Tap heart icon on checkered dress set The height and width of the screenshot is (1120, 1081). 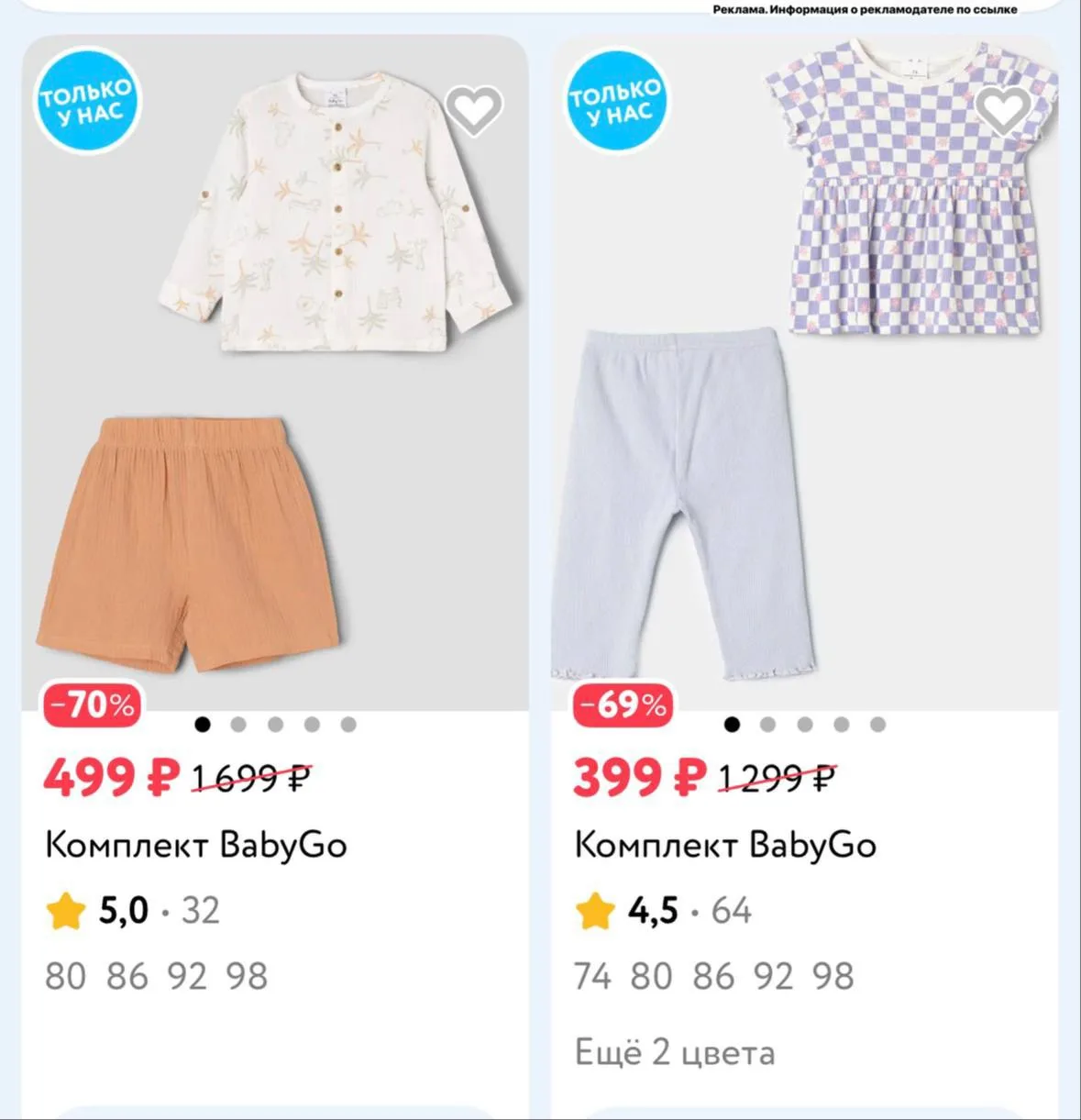(x=1003, y=111)
